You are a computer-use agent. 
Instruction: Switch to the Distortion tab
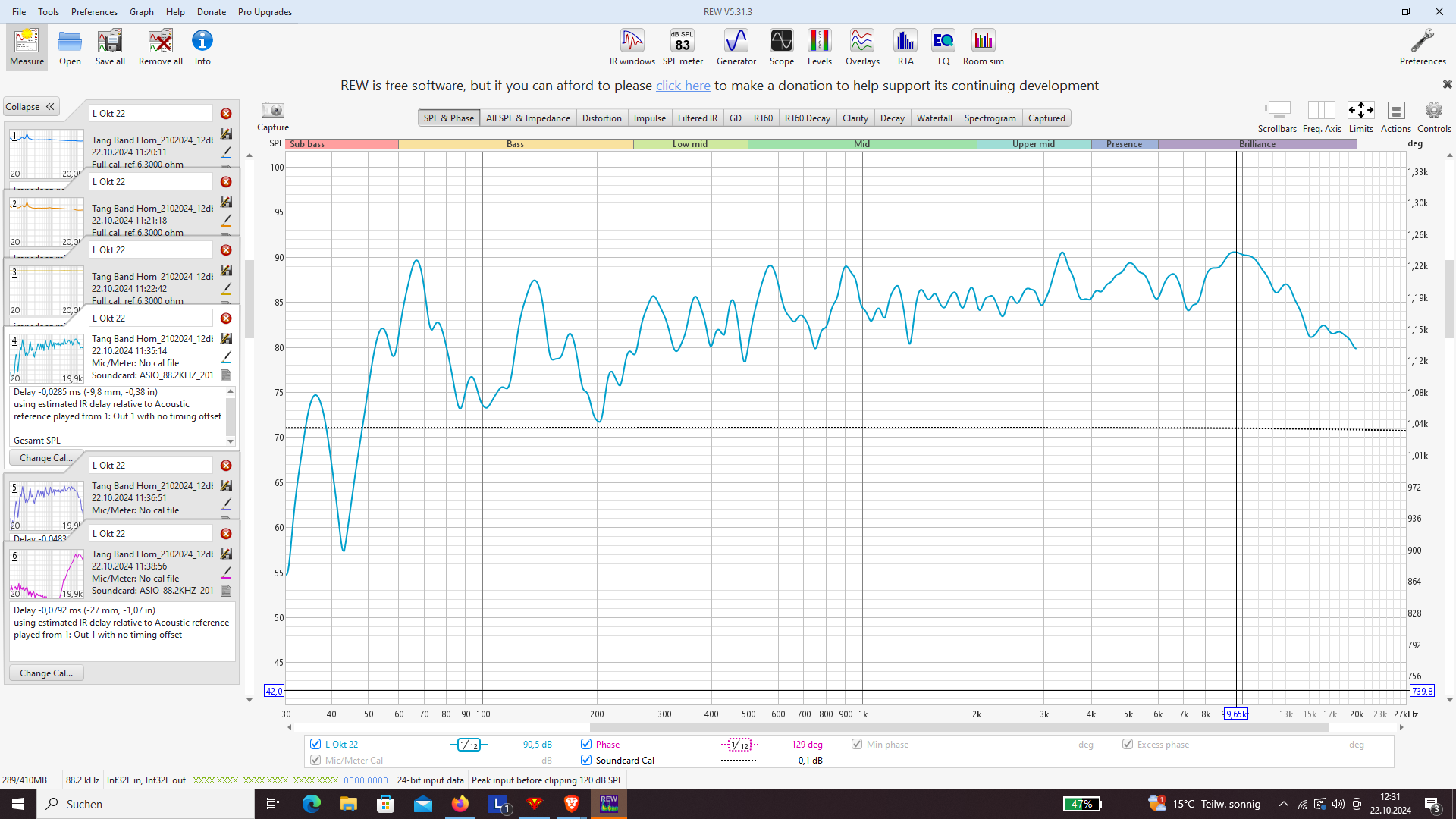(601, 118)
